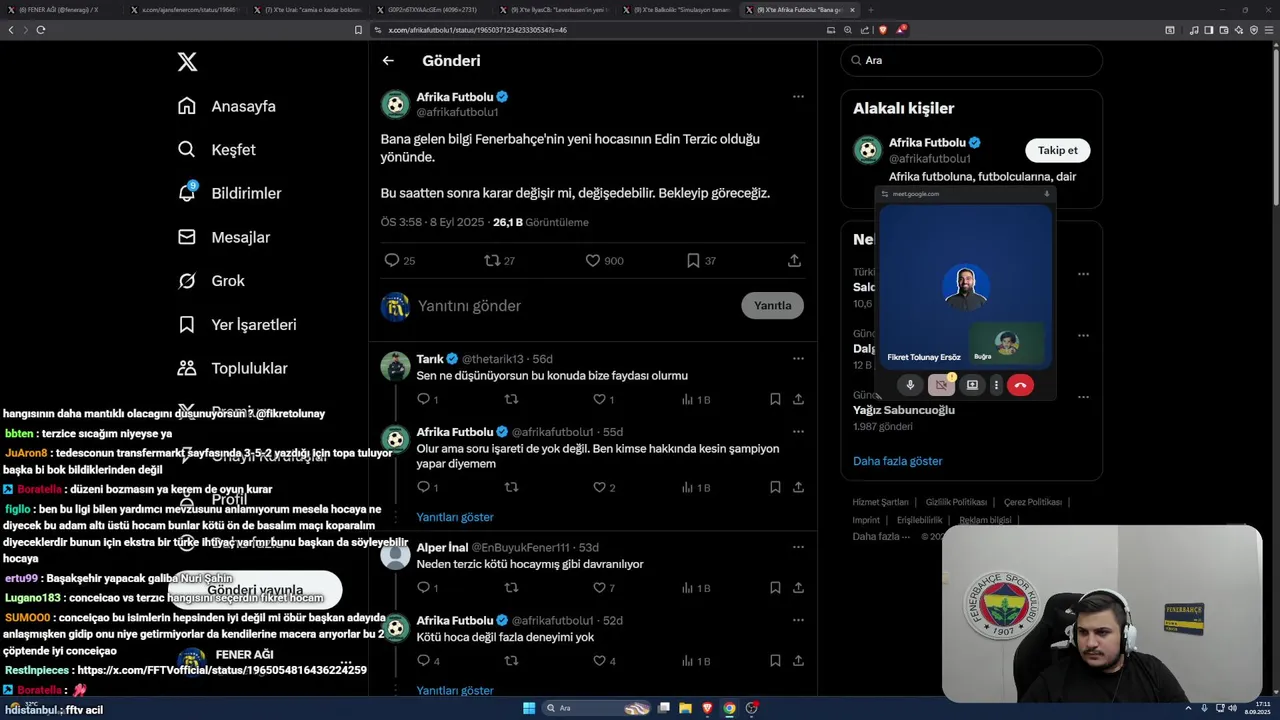Open Tarık's reply three-dot menu
1280x720 pixels.
tap(798, 359)
